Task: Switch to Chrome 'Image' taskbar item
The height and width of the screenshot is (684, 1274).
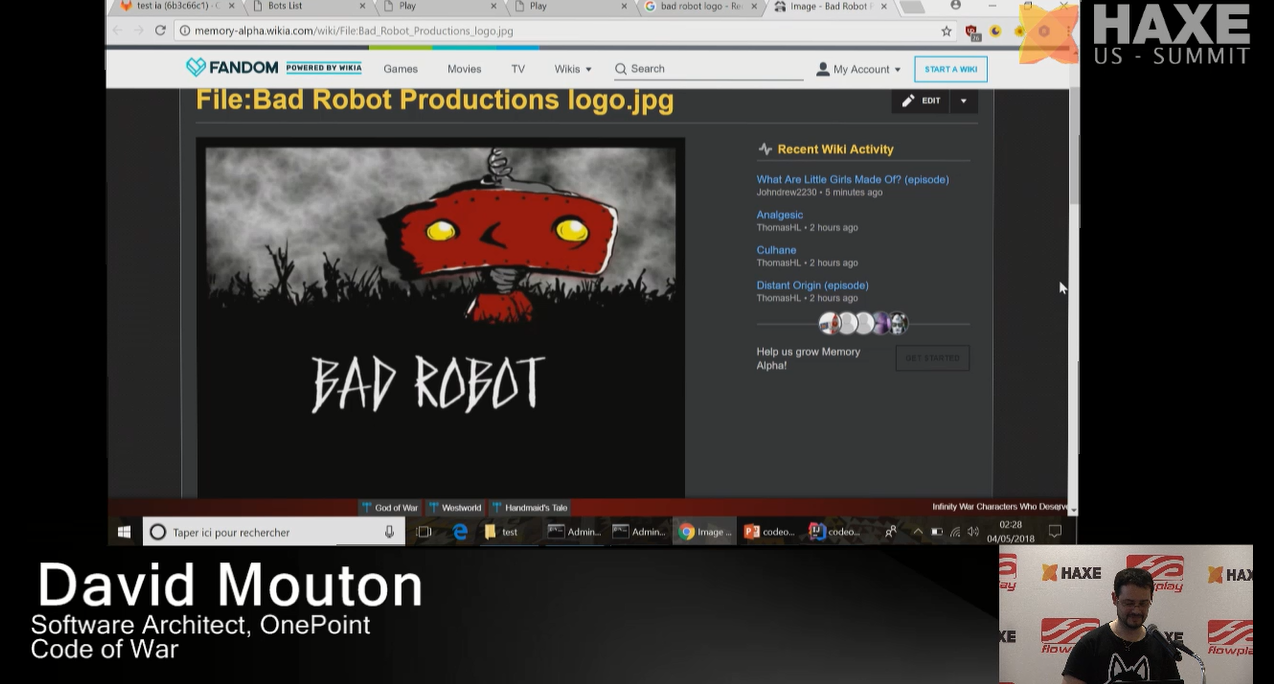Action: 705,532
